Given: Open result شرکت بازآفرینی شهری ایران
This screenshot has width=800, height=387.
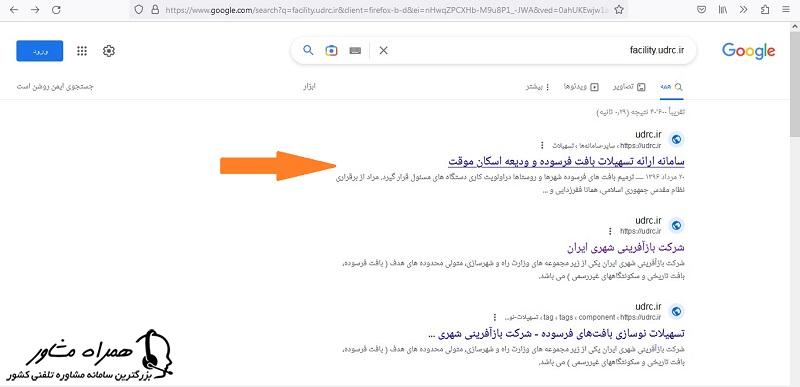Looking at the screenshot, I should click(626, 248).
